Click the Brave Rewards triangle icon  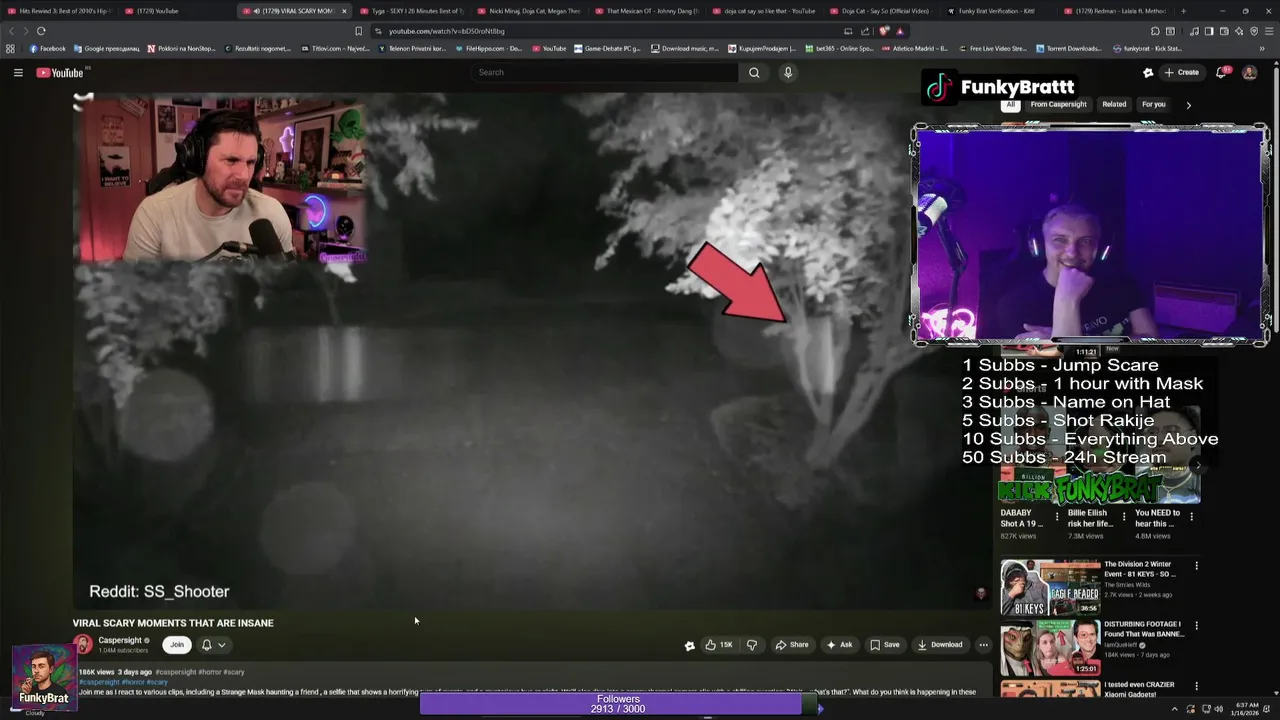(x=899, y=31)
